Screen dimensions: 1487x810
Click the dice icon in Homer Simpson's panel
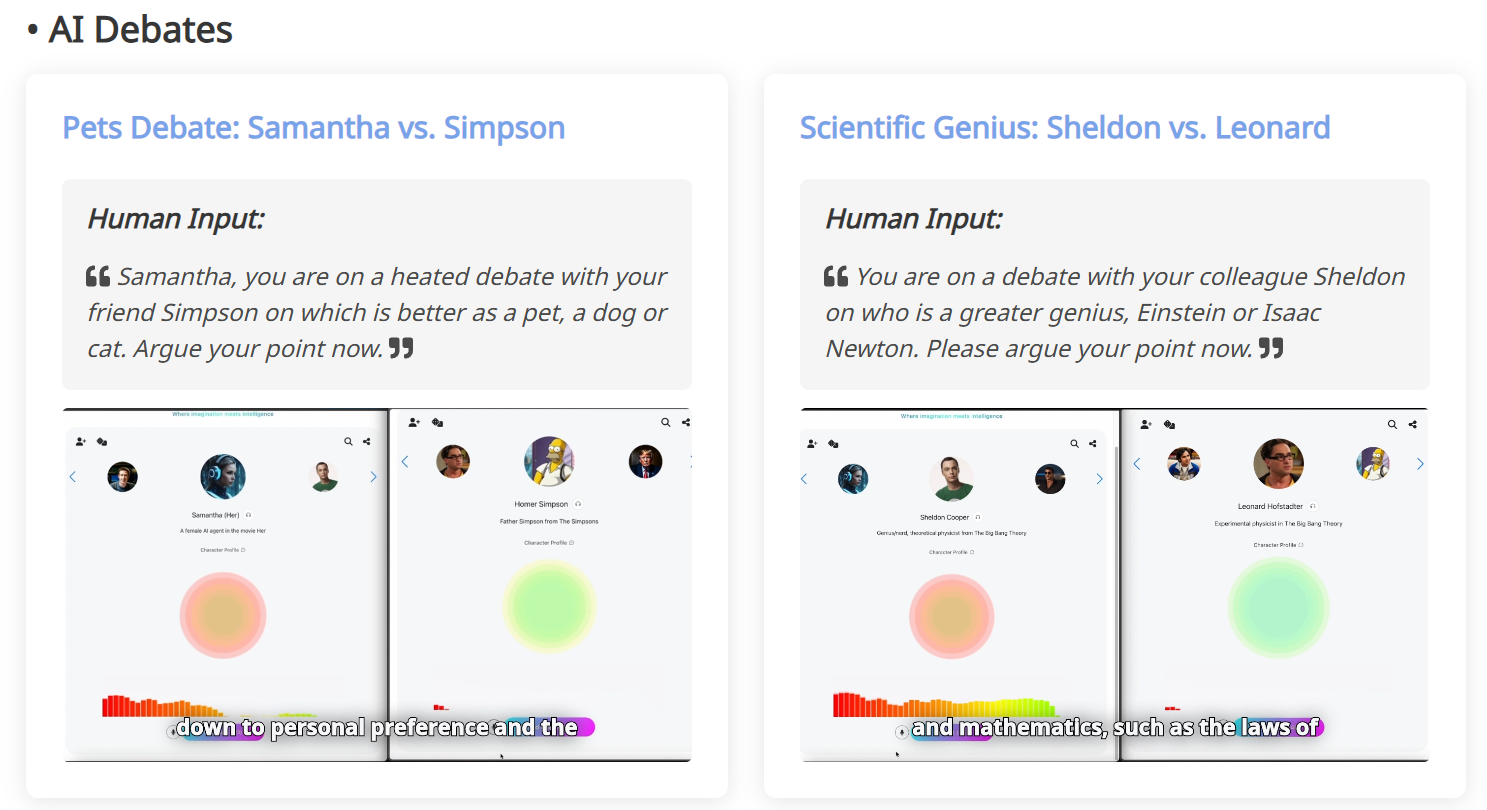(x=437, y=423)
